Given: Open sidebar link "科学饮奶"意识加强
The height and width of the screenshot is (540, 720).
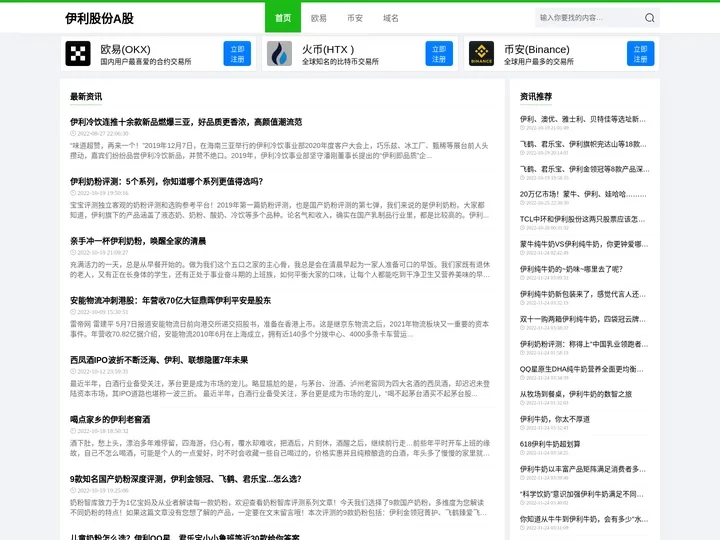Looking at the screenshot, I should pos(582,494).
